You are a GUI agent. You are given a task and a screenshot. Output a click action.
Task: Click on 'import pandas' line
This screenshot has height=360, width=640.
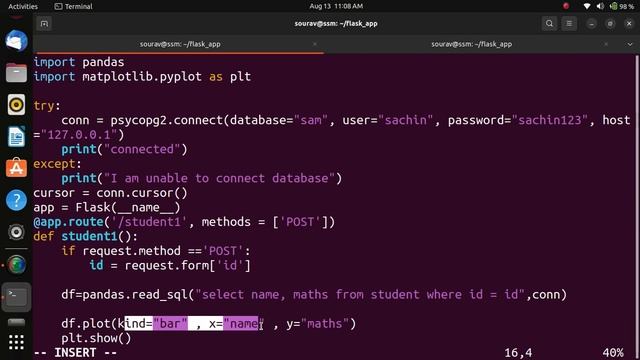coord(79,62)
